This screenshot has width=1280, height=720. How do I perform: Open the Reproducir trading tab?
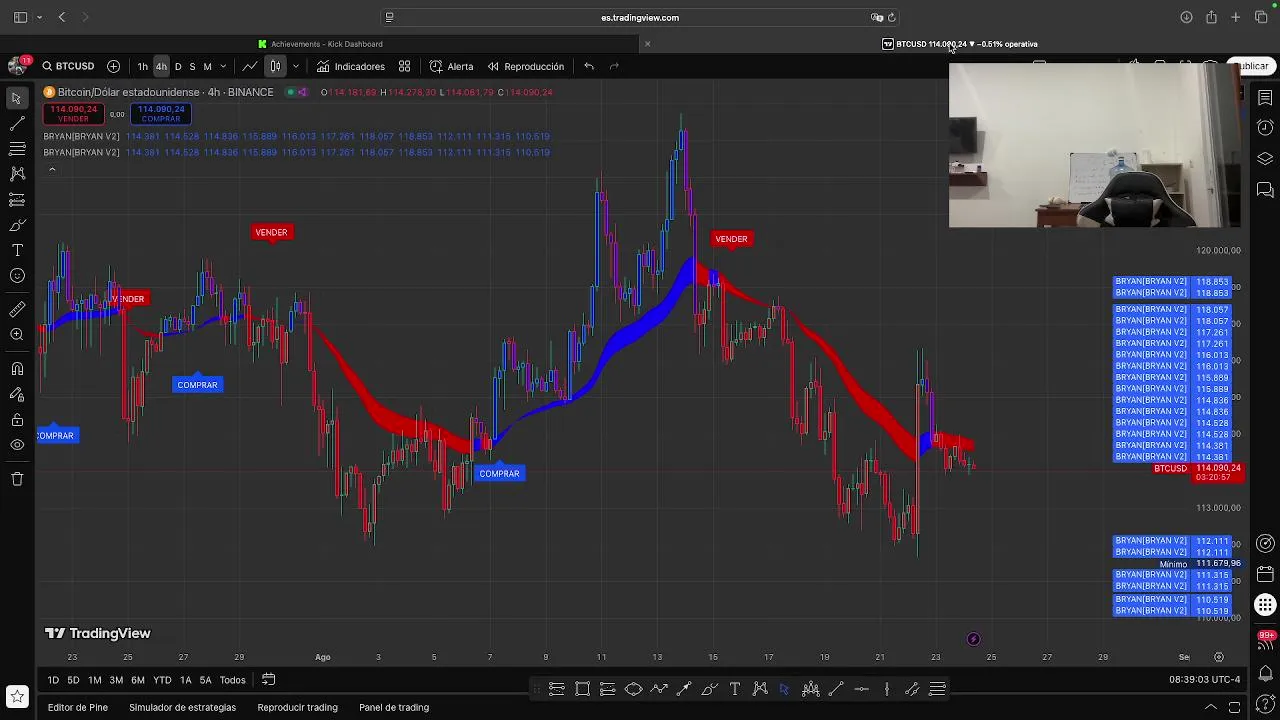click(x=297, y=707)
